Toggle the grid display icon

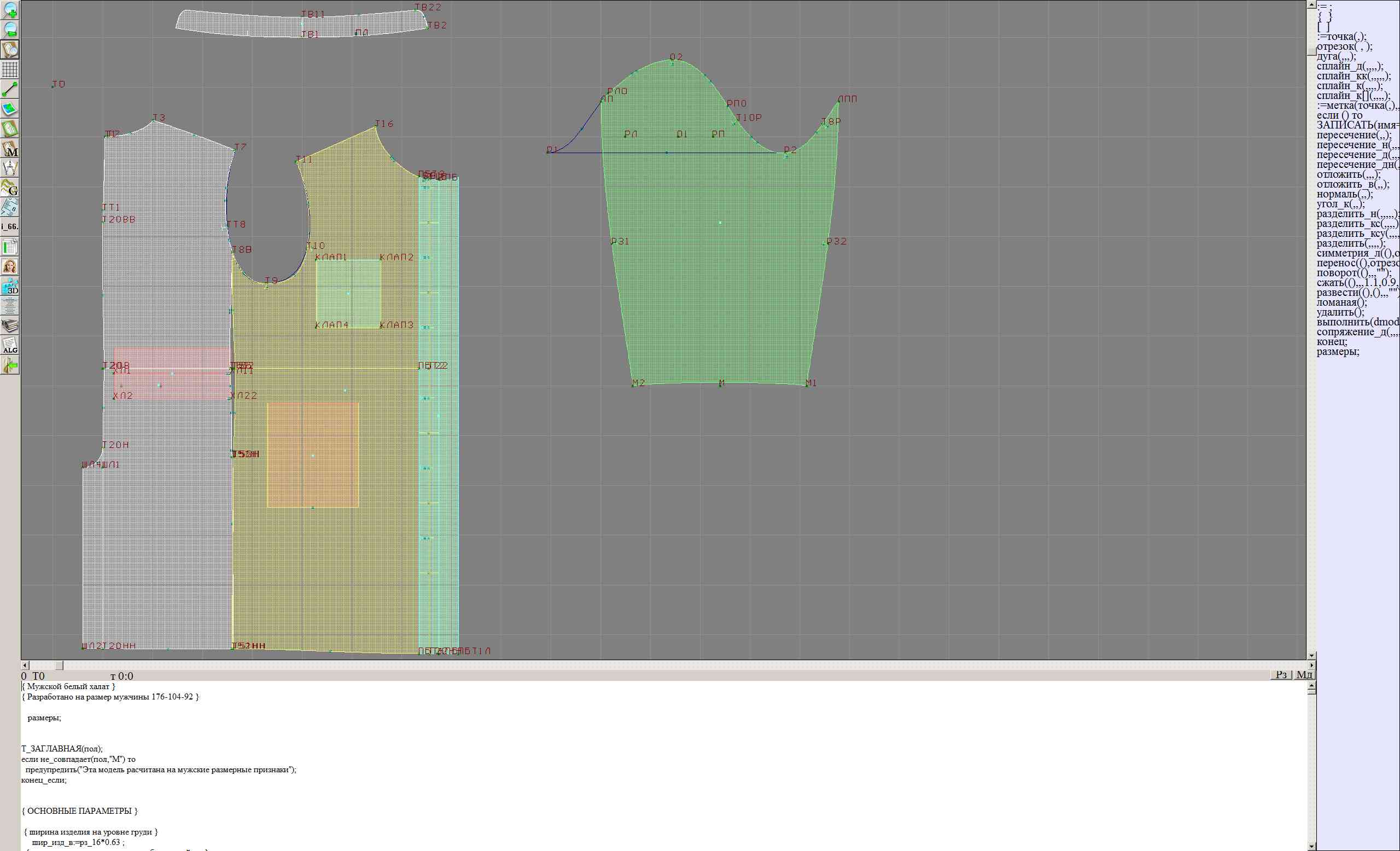click(10, 69)
